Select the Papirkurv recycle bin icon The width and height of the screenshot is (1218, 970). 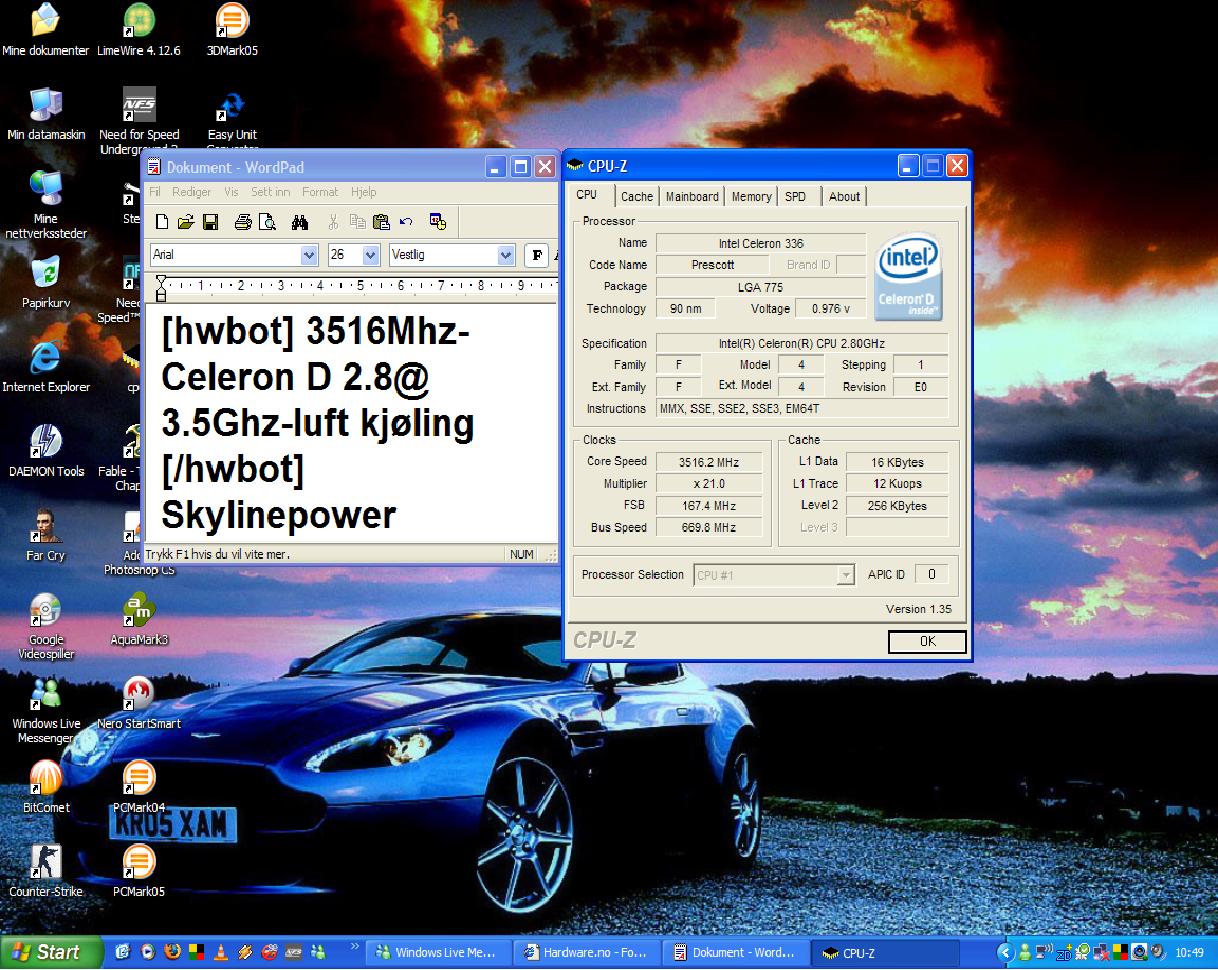coord(46,283)
